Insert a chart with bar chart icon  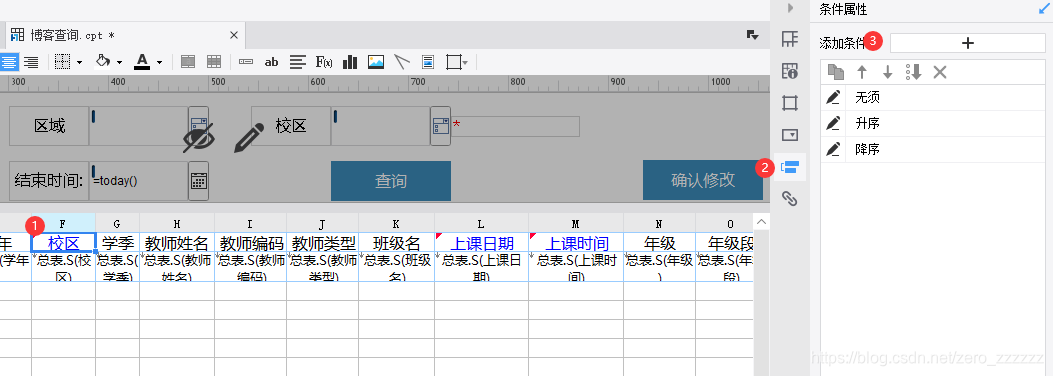tap(350, 62)
